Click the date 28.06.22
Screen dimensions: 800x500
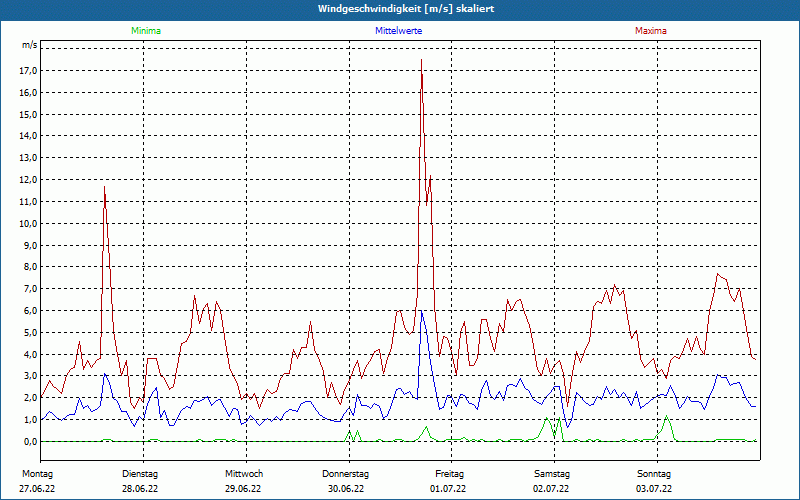click(140, 489)
